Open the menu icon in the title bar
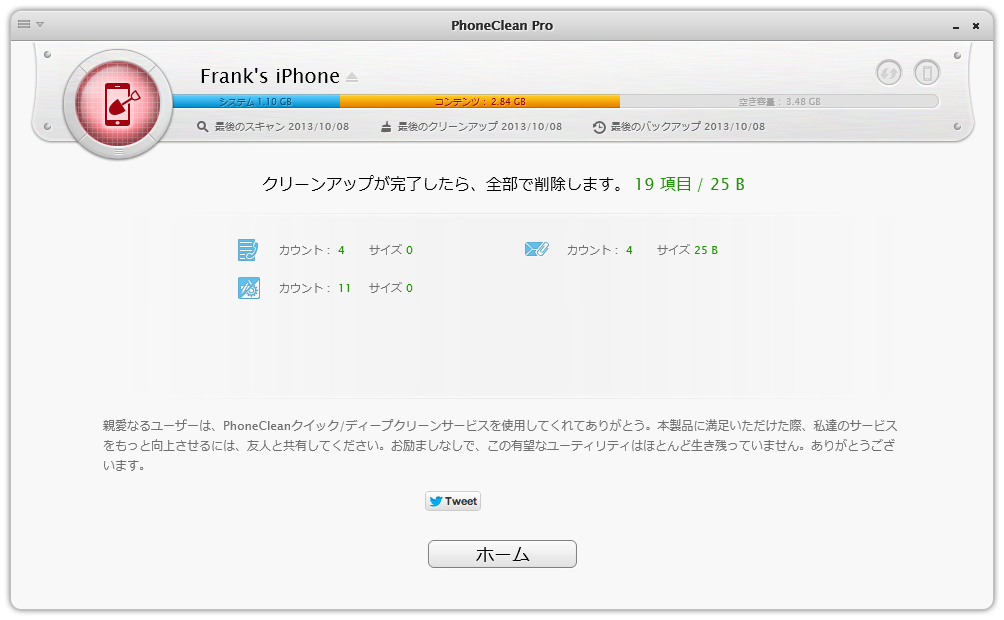 coord(24,24)
